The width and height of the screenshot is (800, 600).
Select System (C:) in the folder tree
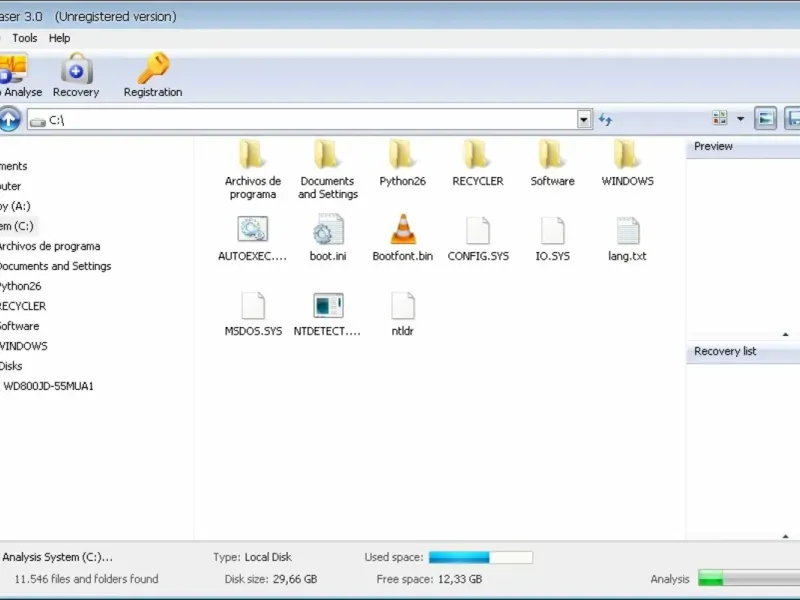pyautogui.click(x=17, y=226)
